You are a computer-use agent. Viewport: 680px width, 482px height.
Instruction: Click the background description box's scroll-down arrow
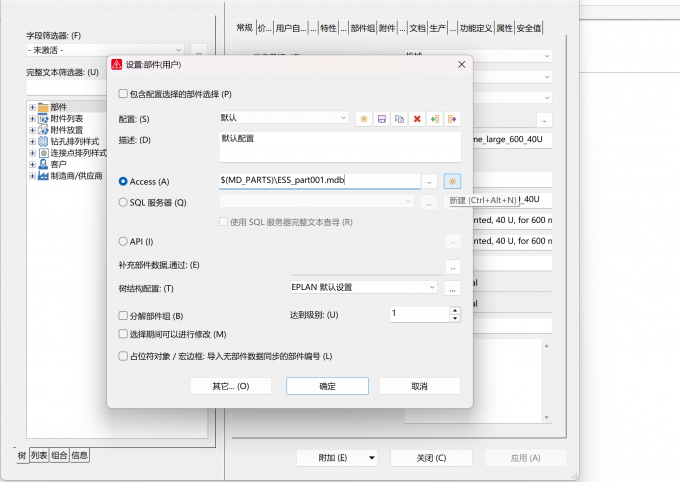[x=546, y=417]
